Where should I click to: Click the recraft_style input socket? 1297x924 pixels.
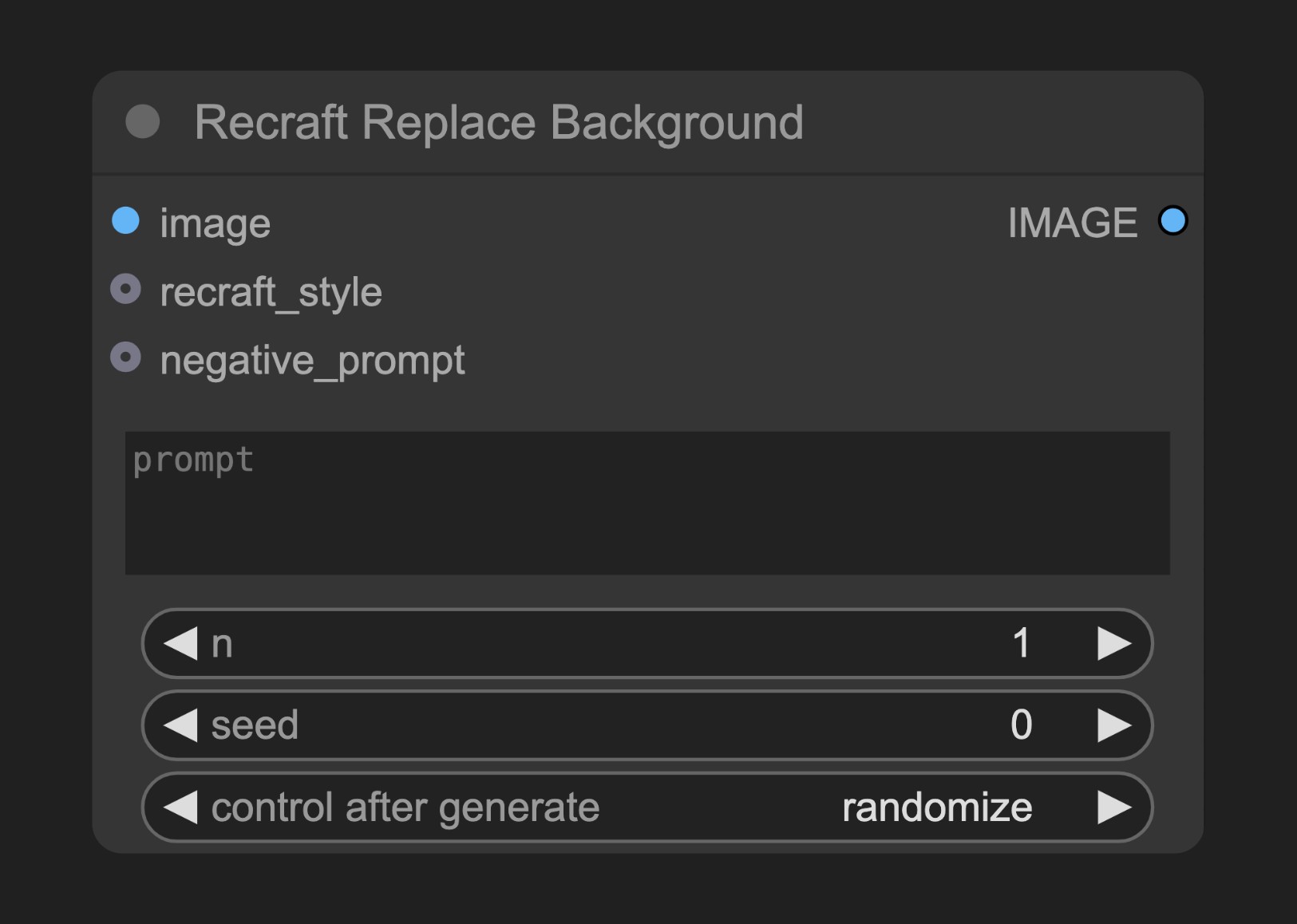click(x=125, y=290)
